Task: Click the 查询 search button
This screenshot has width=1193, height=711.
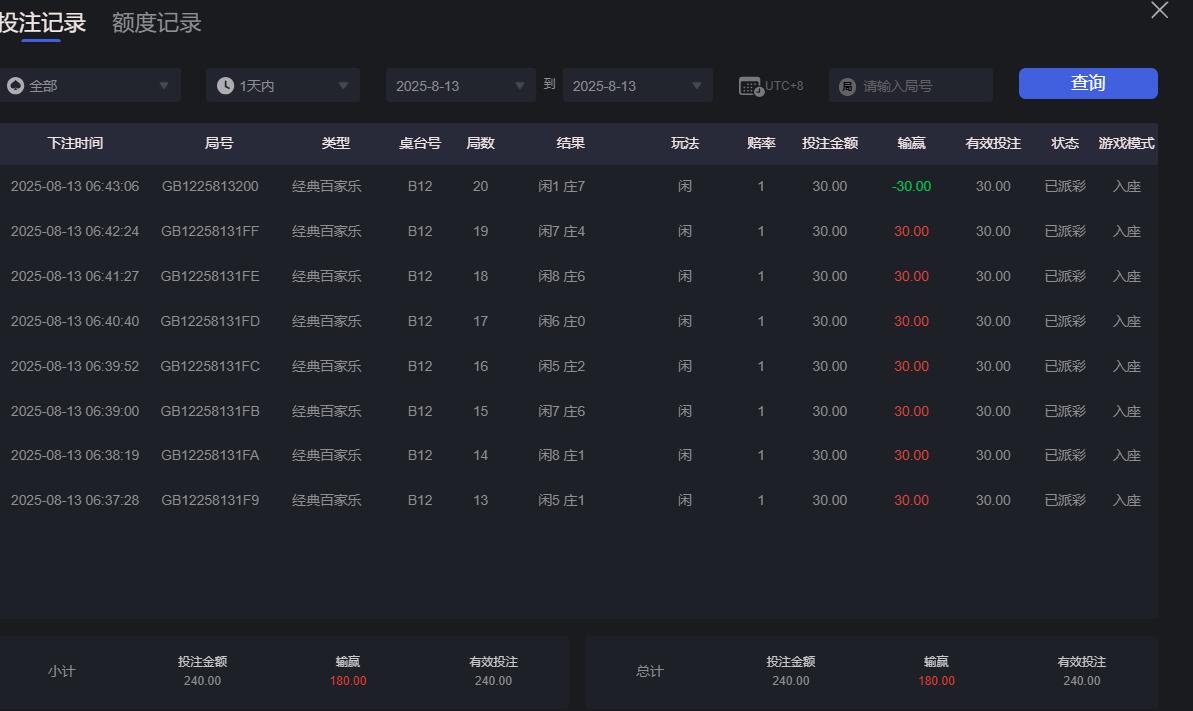Action: tap(1087, 84)
